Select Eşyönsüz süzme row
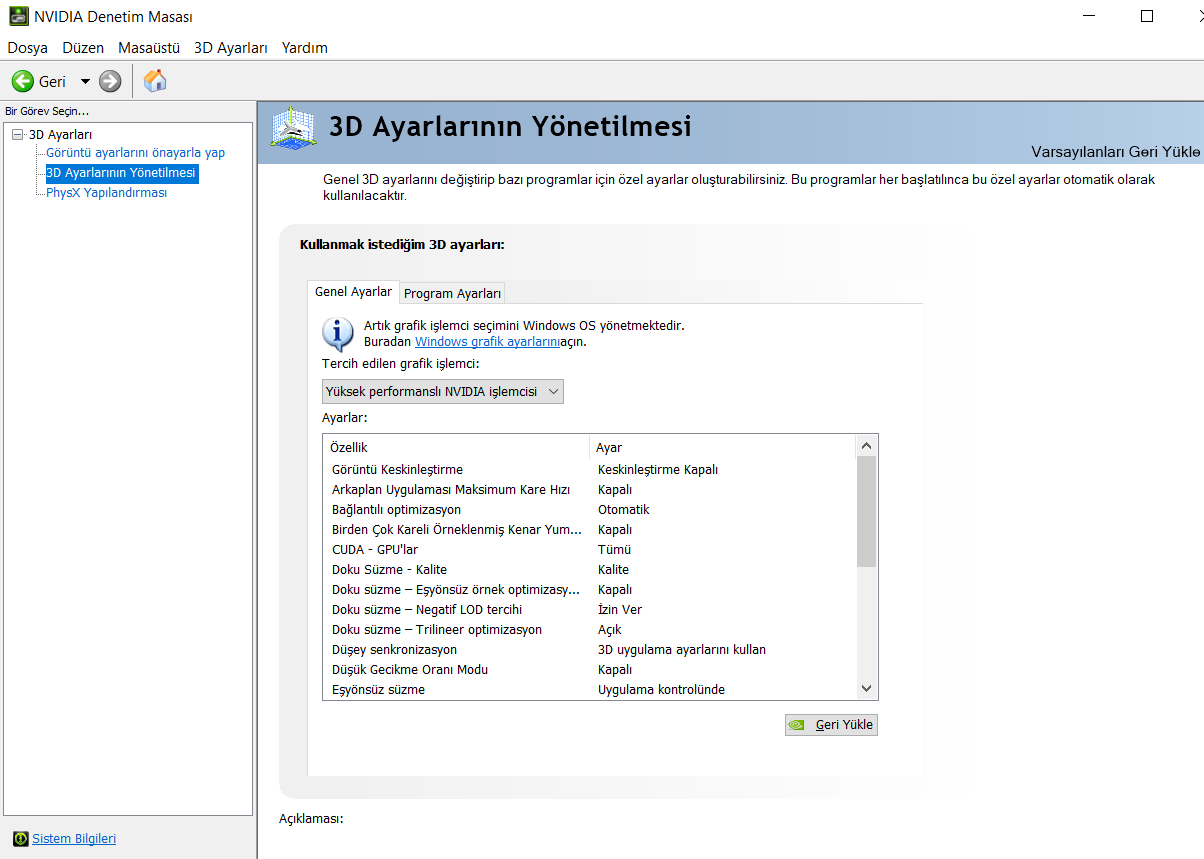Image resolution: width=1204 pixels, height=859 pixels. click(x=590, y=689)
